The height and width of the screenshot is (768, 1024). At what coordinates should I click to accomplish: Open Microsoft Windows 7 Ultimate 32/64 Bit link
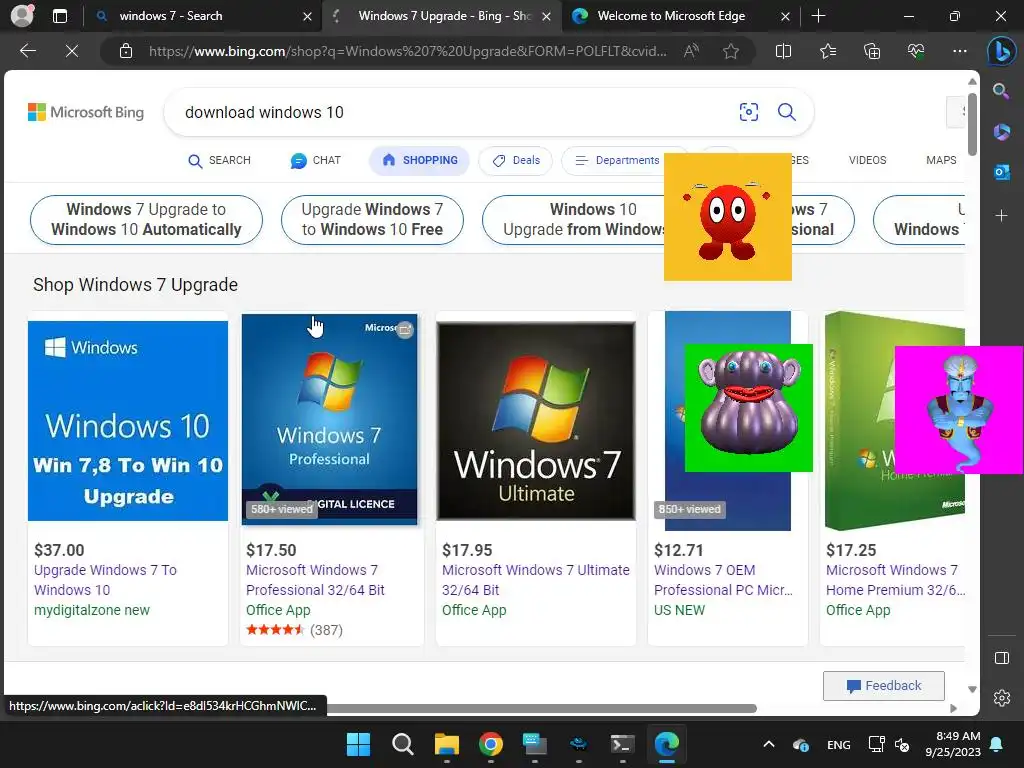(x=536, y=580)
